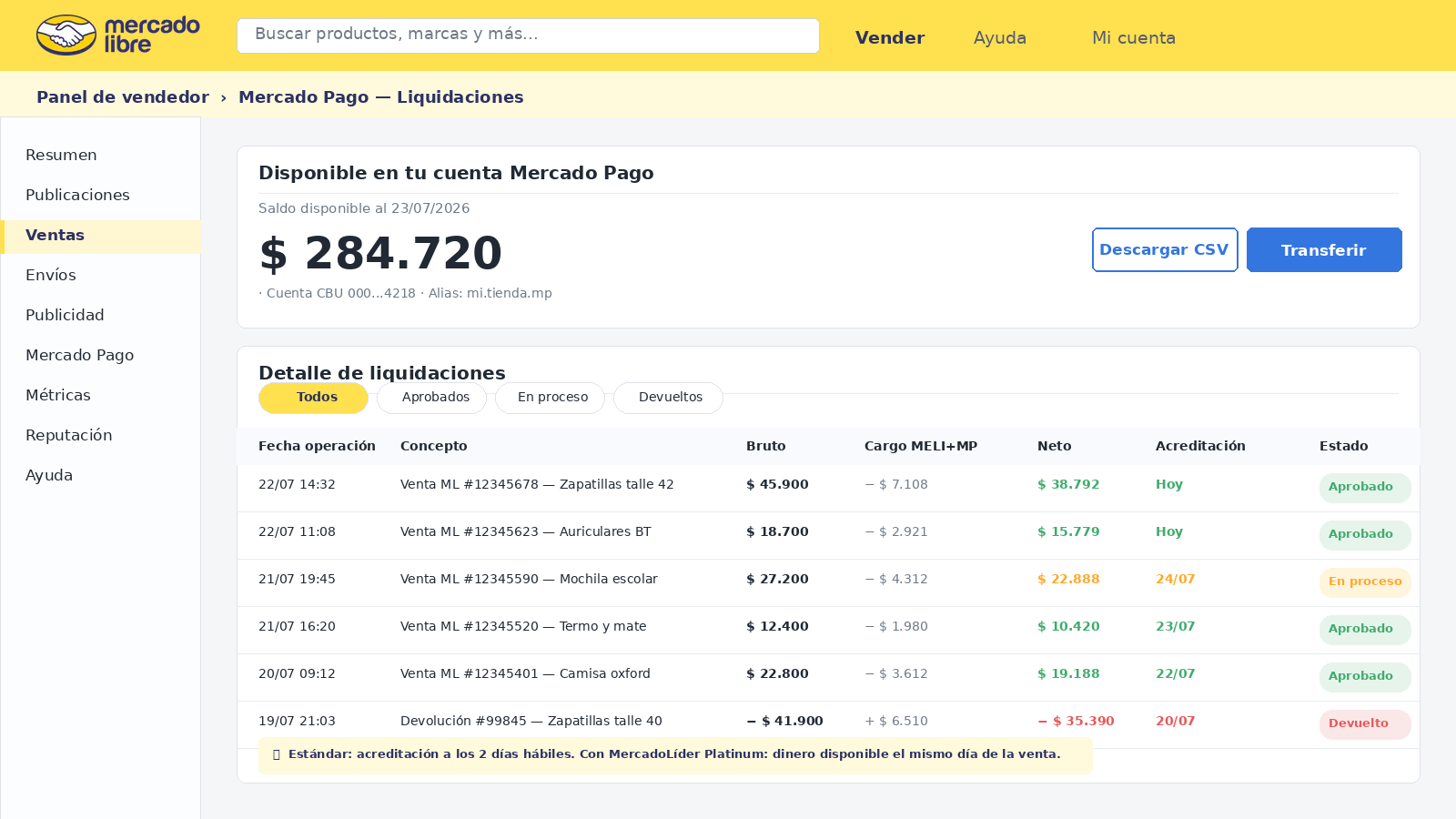Click Aprobado badge for Camisa oxford
This screenshot has height=819, width=1456.
pyautogui.click(x=1365, y=677)
